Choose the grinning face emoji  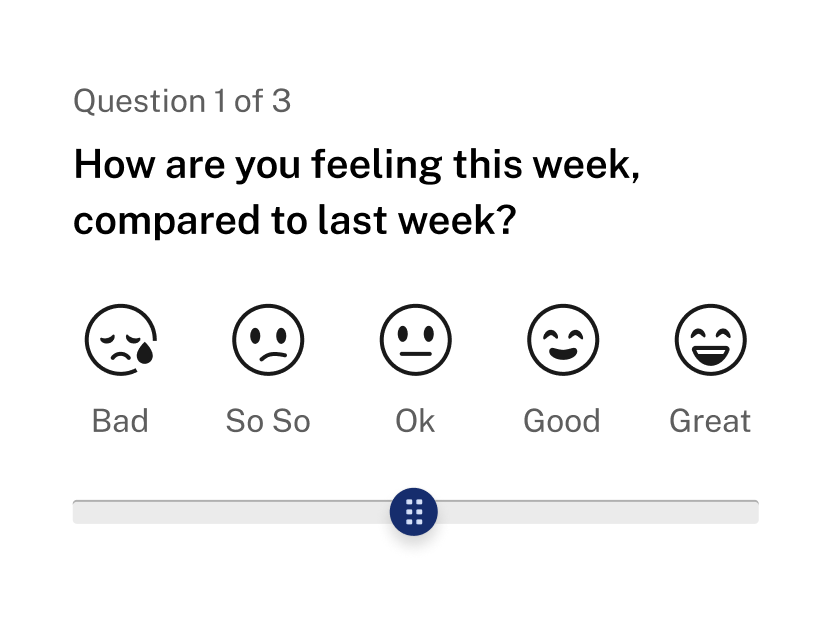(x=710, y=340)
